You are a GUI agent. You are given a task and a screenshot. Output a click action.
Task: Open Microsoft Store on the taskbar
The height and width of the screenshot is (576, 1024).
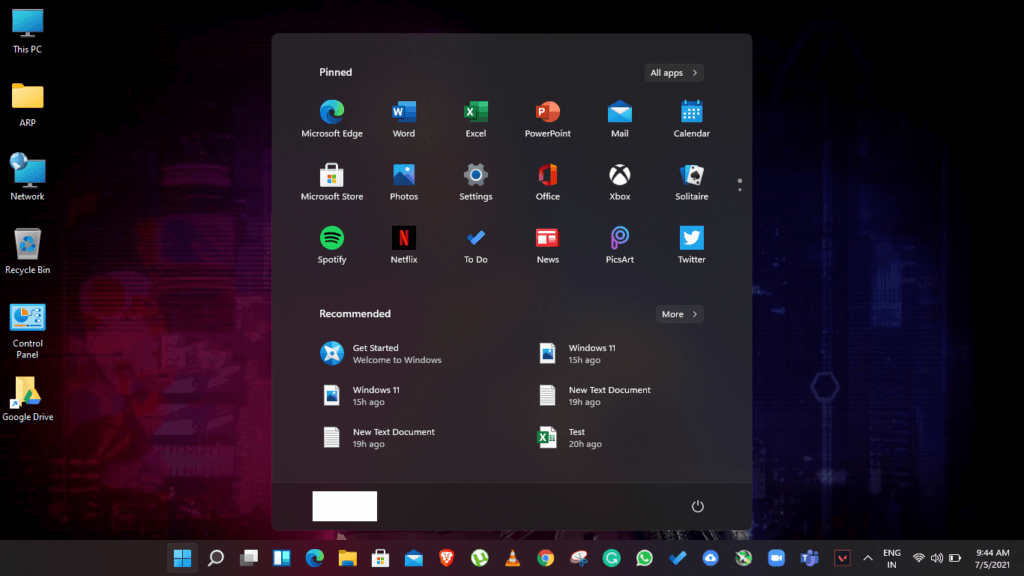[381, 558]
